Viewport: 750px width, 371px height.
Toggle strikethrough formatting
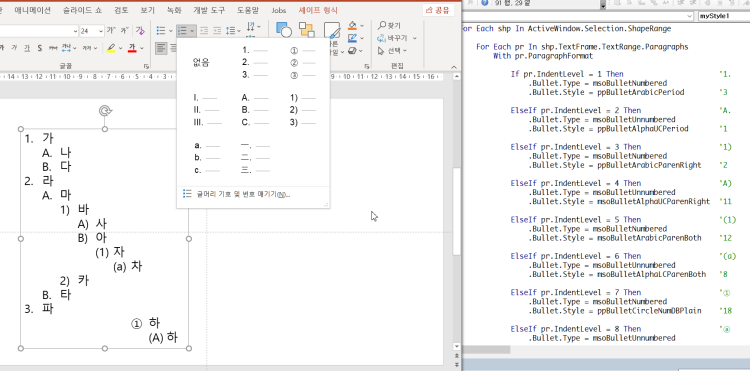point(53,48)
